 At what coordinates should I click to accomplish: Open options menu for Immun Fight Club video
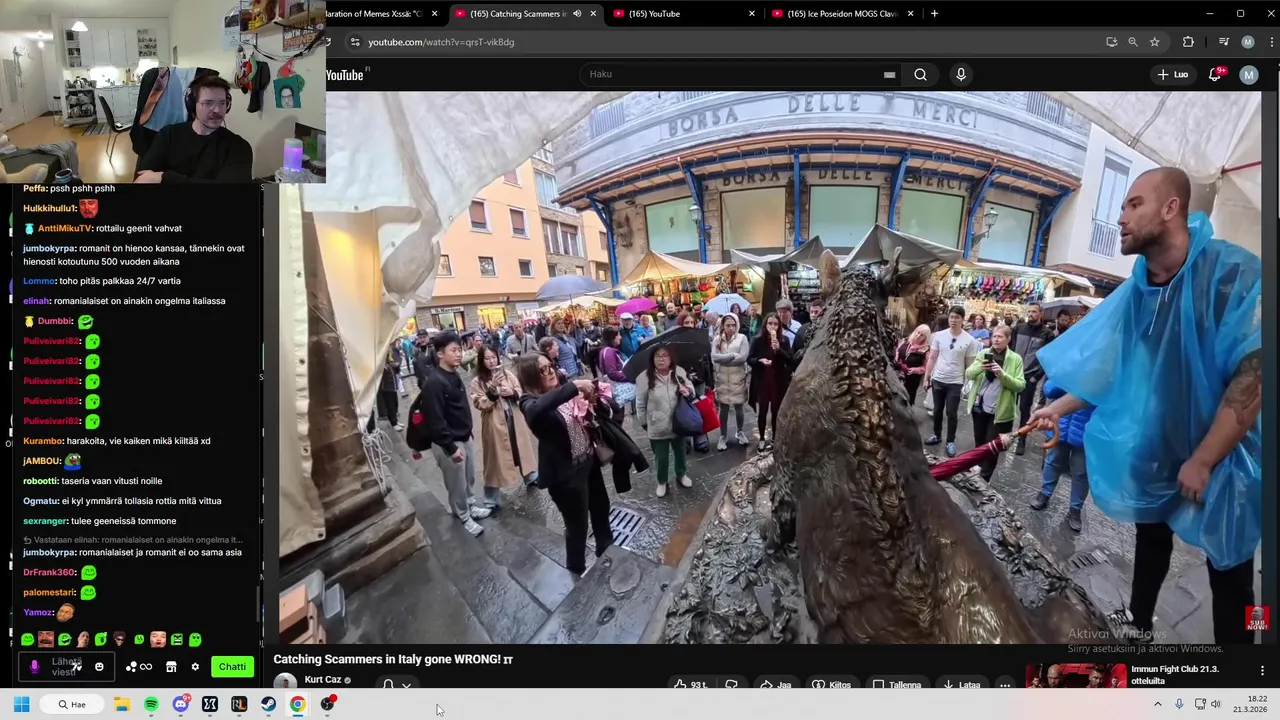1262,670
